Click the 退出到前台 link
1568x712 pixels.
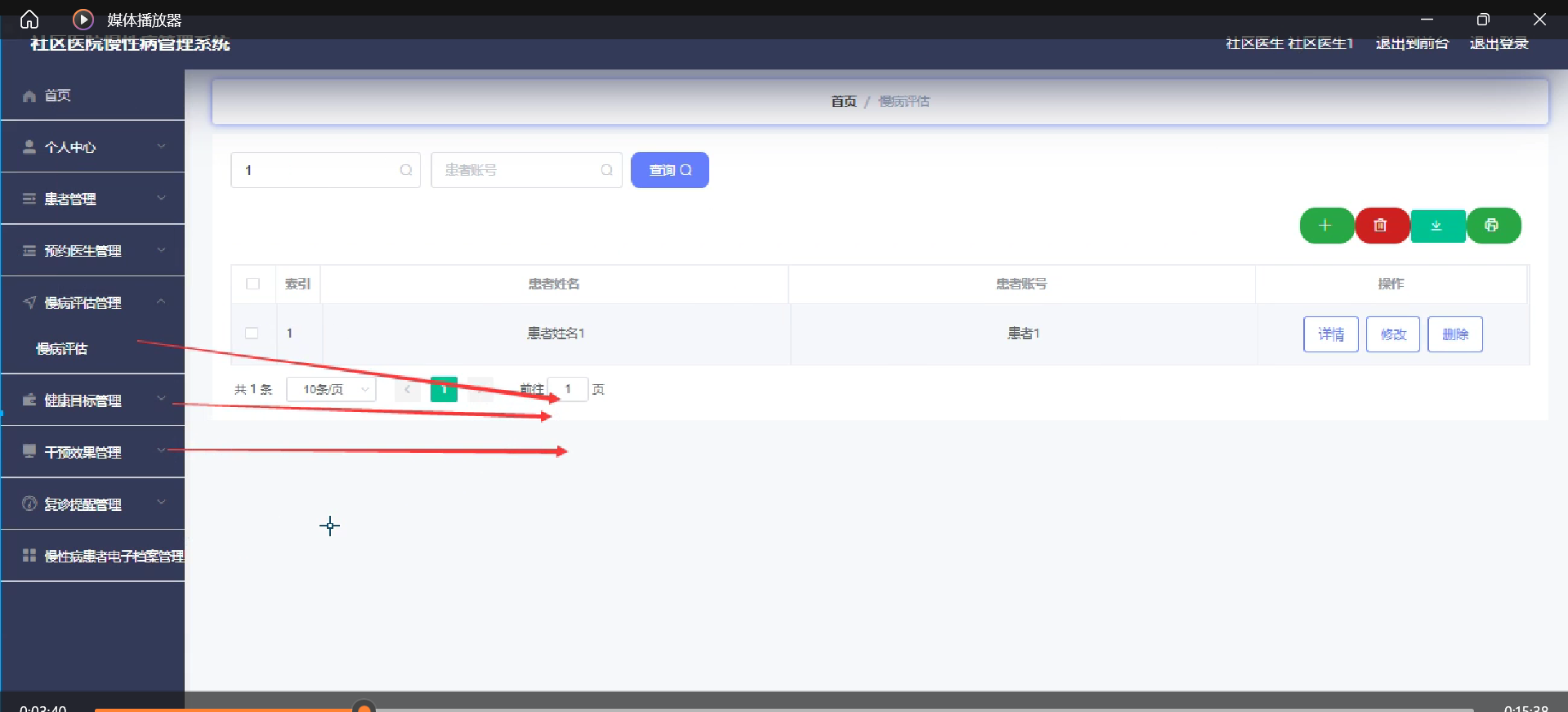point(1412,43)
